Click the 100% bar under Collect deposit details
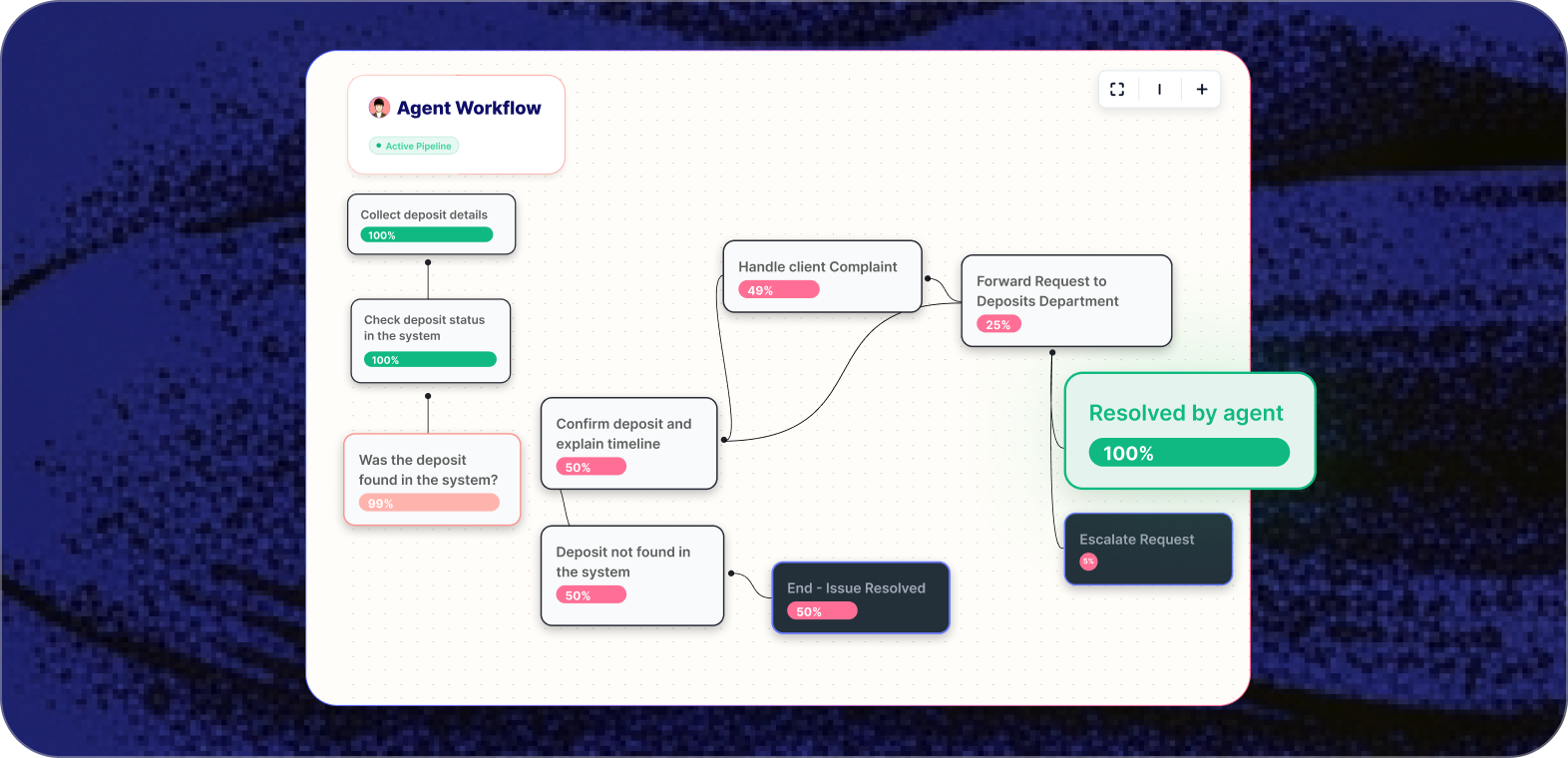Image resolution: width=1568 pixels, height=758 pixels. [427, 235]
